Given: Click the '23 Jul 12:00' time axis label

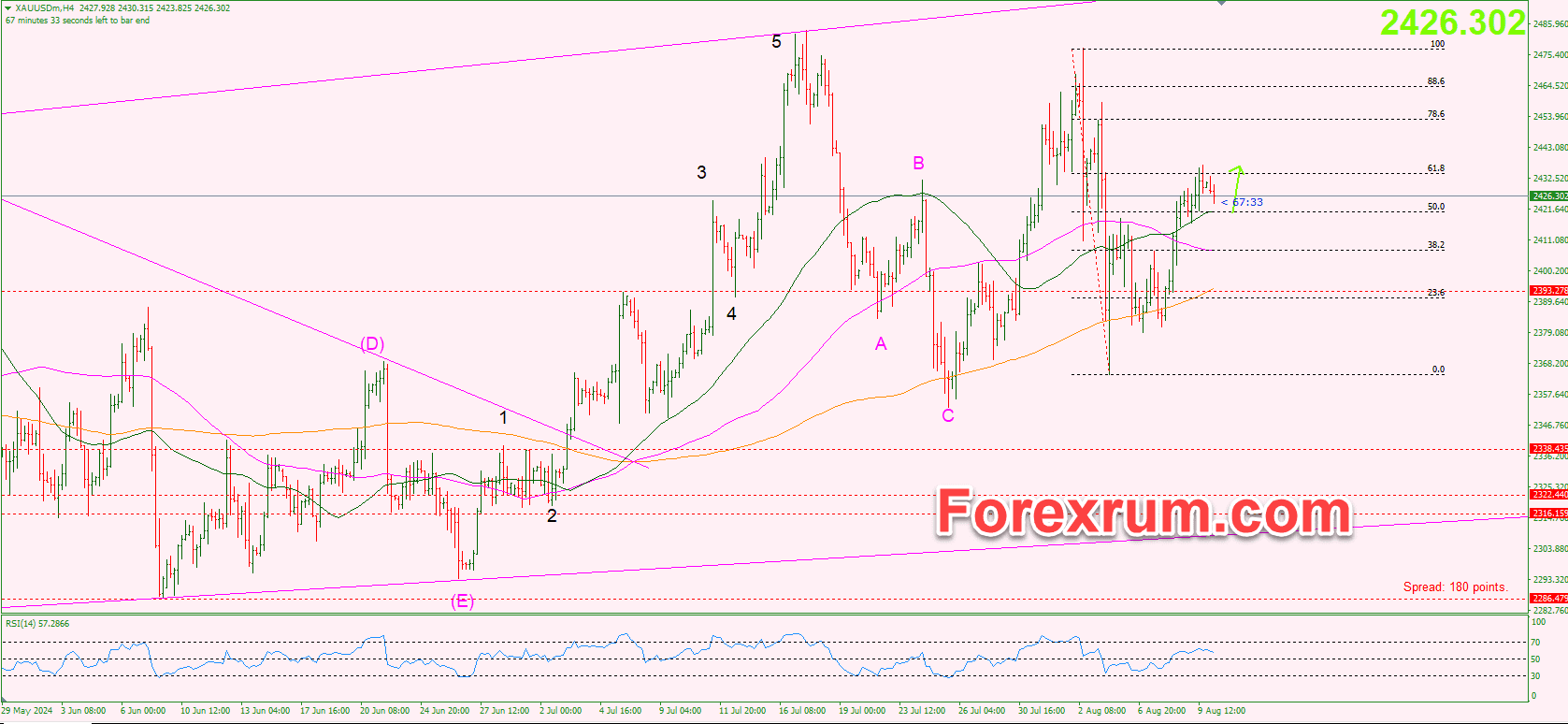Looking at the screenshot, I should [x=922, y=711].
